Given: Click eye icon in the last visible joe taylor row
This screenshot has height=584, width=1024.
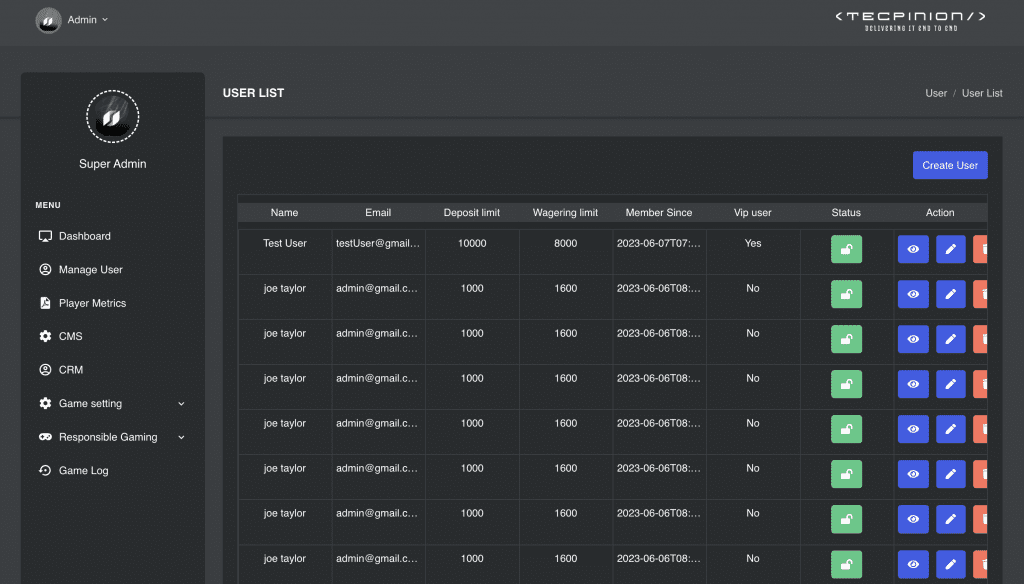Looking at the screenshot, I should [x=913, y=564].
